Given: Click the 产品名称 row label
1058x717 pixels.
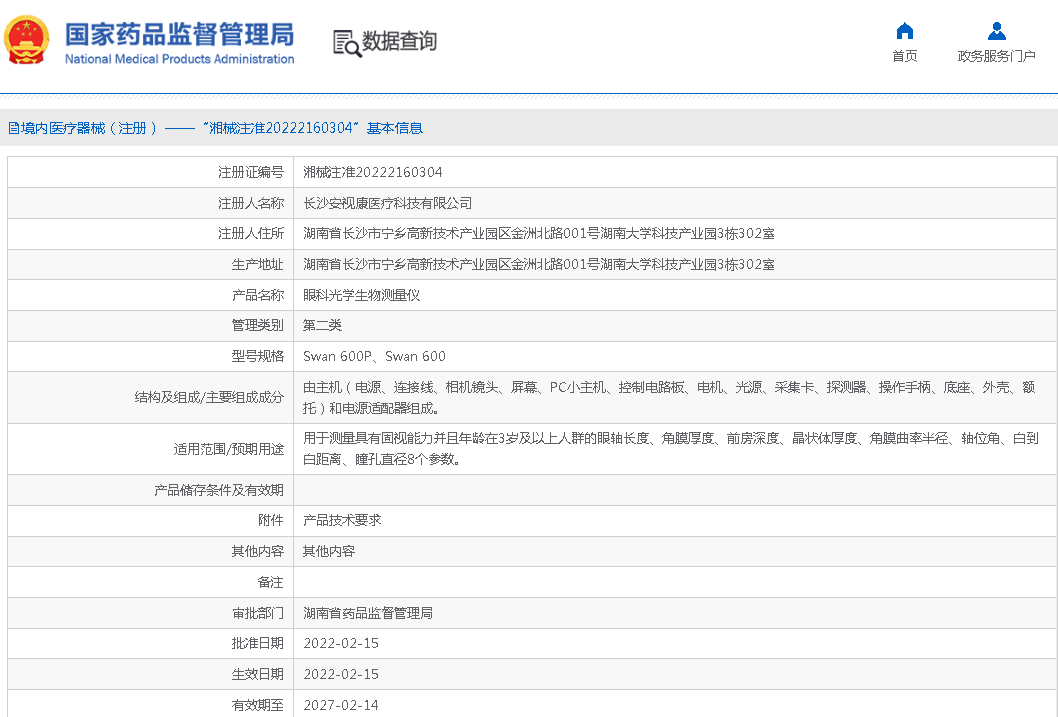Looking at the screenshot, I should 258,295.
